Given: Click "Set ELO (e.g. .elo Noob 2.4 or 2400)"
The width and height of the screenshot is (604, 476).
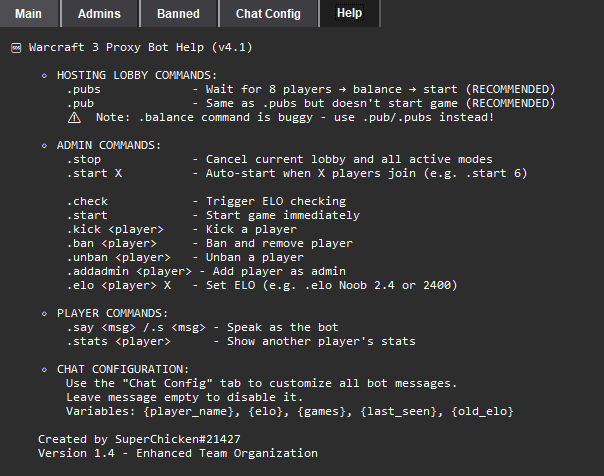Looking at the screenshot, I should click(x=332, y=285).
